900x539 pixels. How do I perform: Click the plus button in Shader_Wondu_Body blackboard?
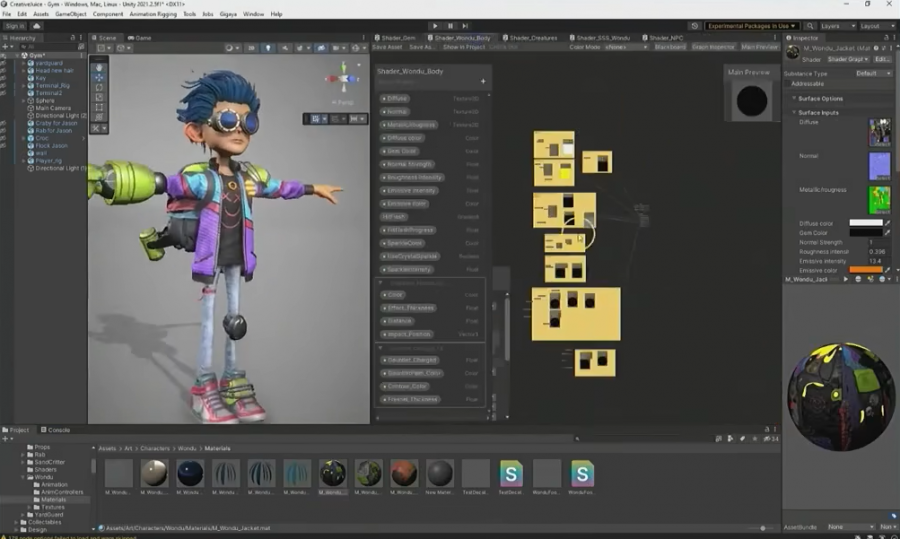483,82
